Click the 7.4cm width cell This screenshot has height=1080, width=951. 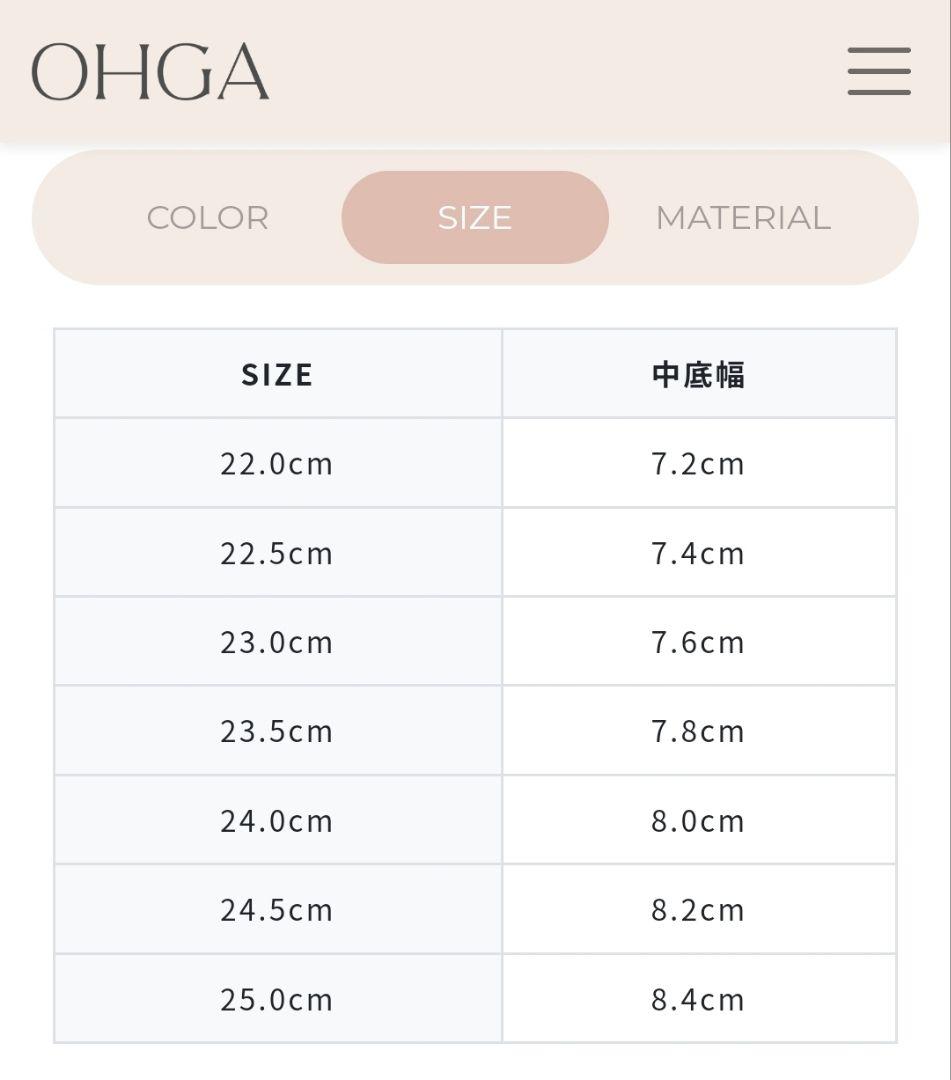pyautogui.click(x=699, y=552)
